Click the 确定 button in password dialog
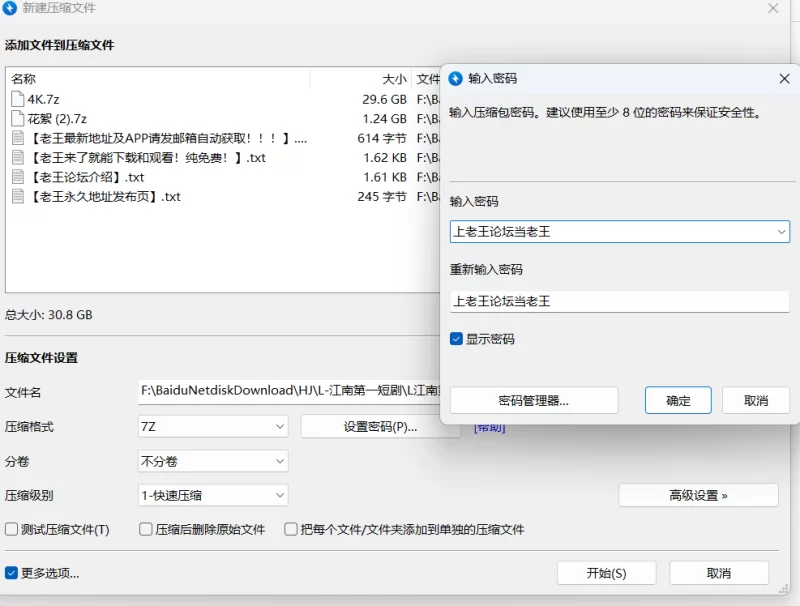800x606 pixels. (x=678, y=400)
